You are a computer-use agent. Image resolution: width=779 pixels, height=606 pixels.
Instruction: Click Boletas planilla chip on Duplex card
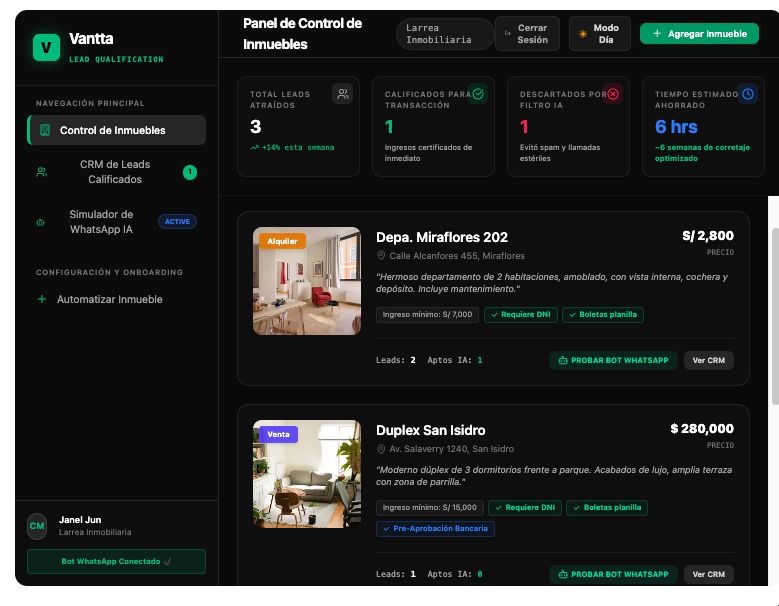coord(607,508)
